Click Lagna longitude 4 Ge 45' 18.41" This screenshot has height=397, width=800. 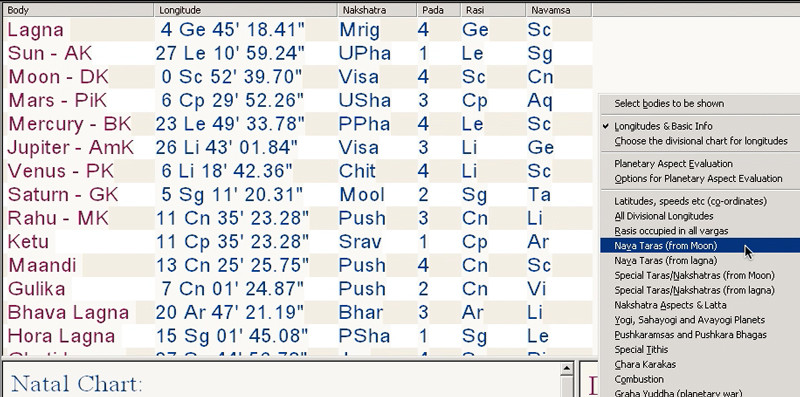point(232,30)
